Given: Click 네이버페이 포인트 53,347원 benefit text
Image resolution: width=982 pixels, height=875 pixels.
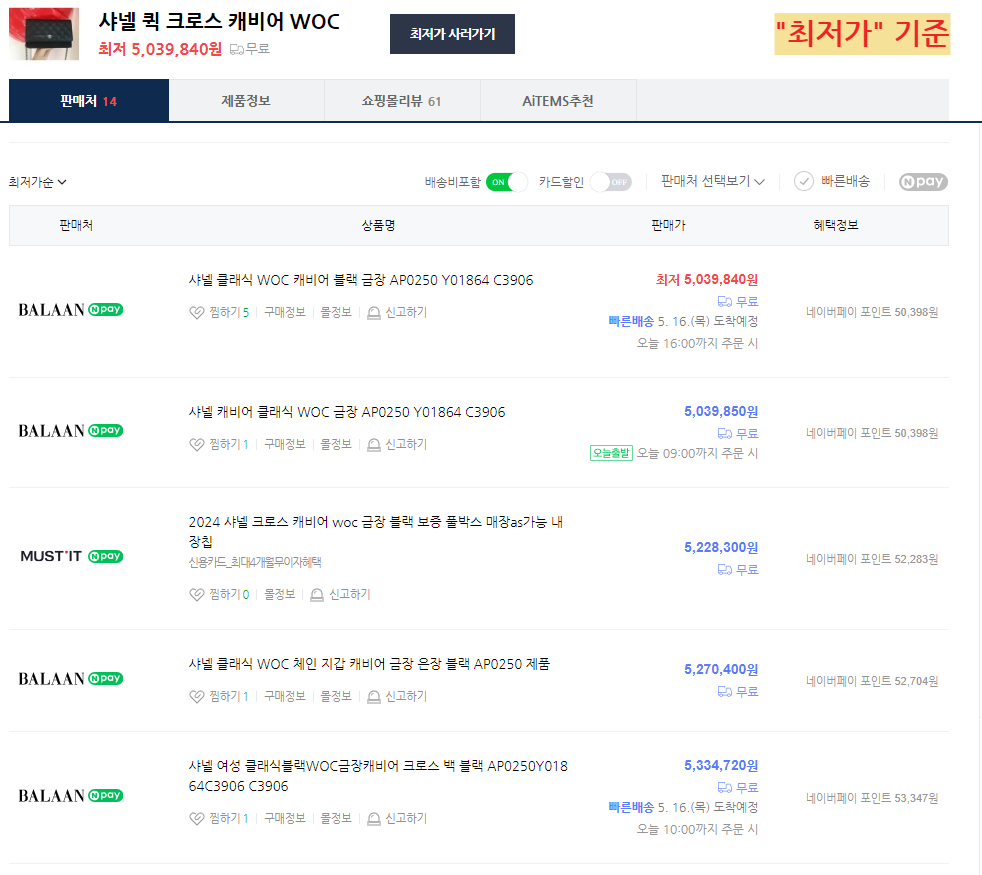Looking at the screenshot, I should [x=872, y=799].
